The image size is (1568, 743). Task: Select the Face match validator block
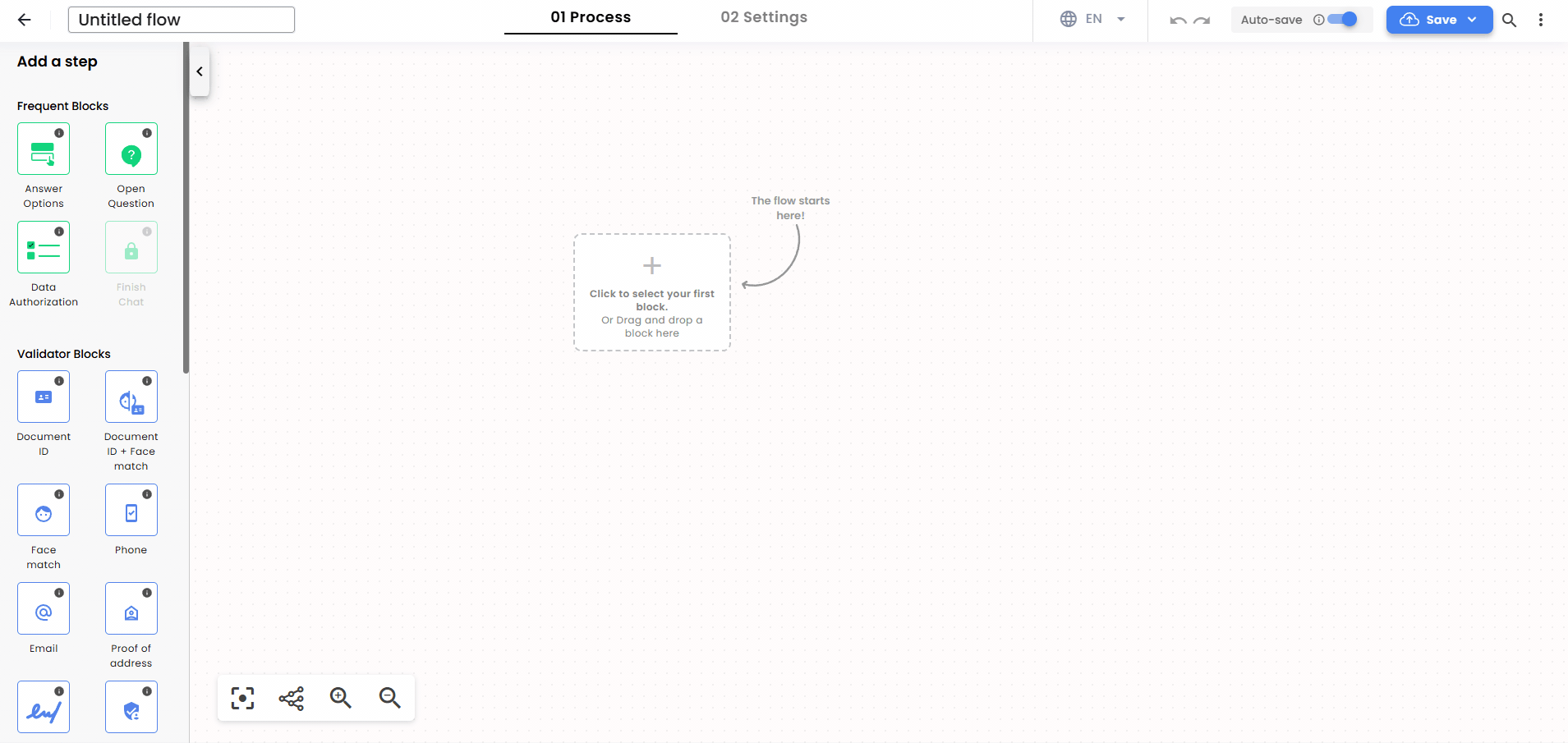click(44, 509)
